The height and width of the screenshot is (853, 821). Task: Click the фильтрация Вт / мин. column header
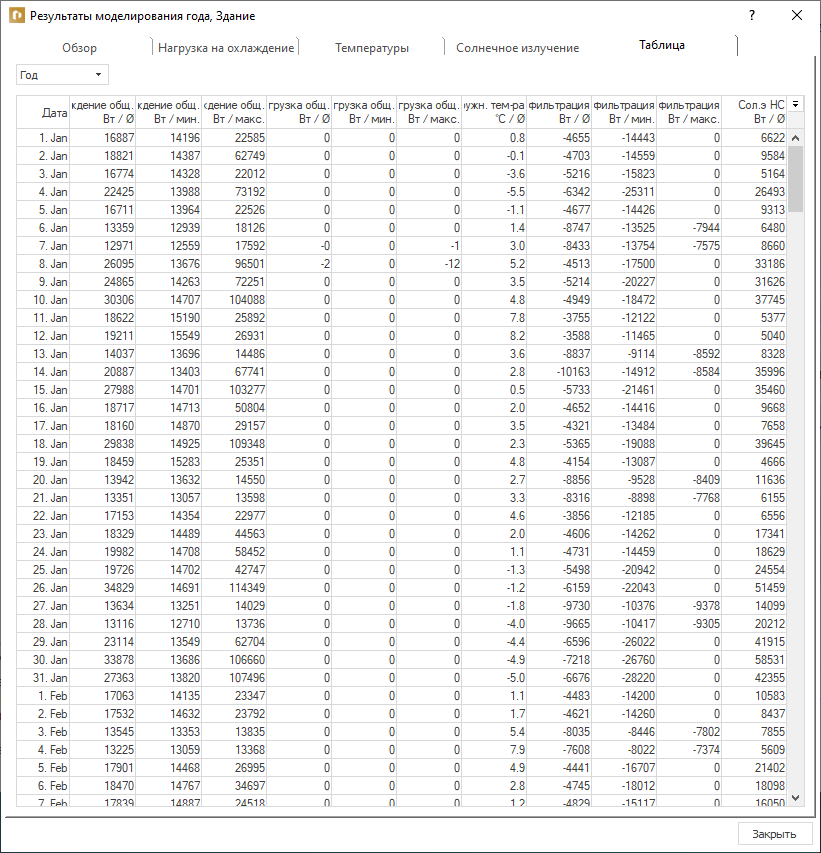pos(624,112)
